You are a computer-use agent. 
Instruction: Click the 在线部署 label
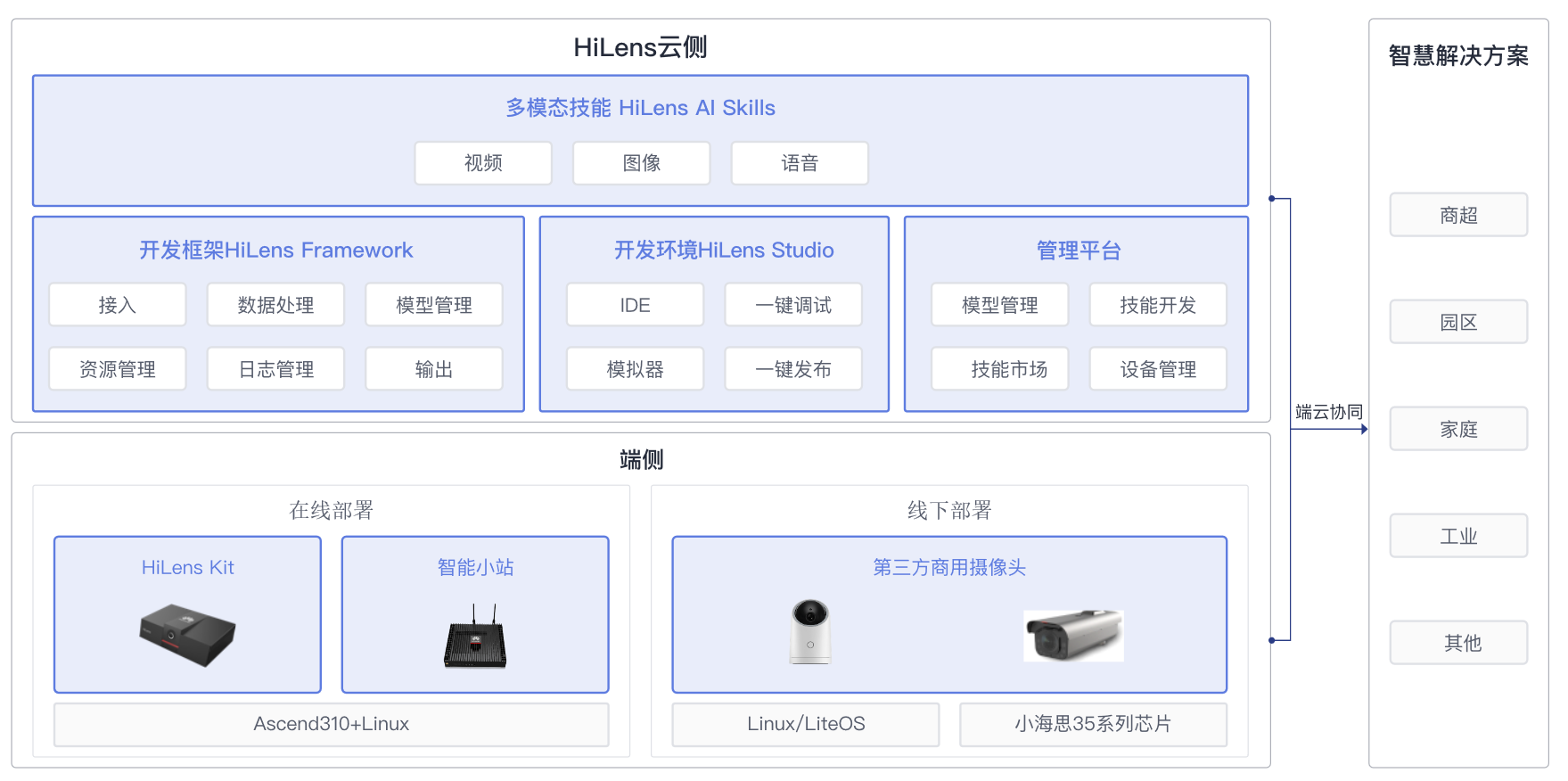[332, 510]
